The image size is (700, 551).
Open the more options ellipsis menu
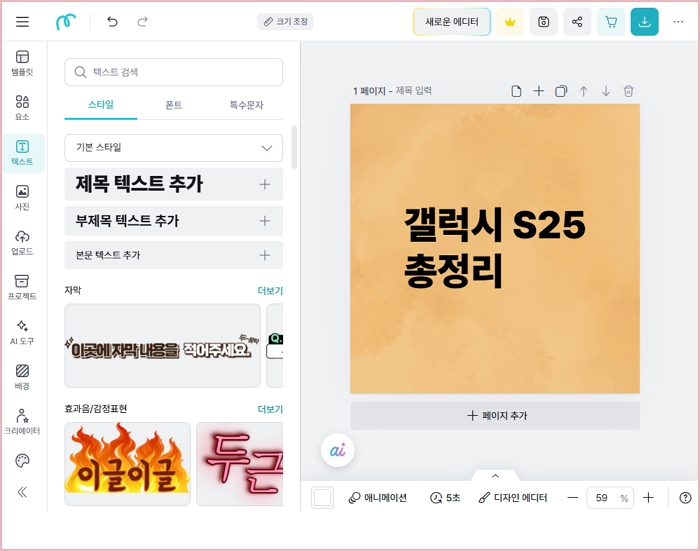tap(678, 21)
